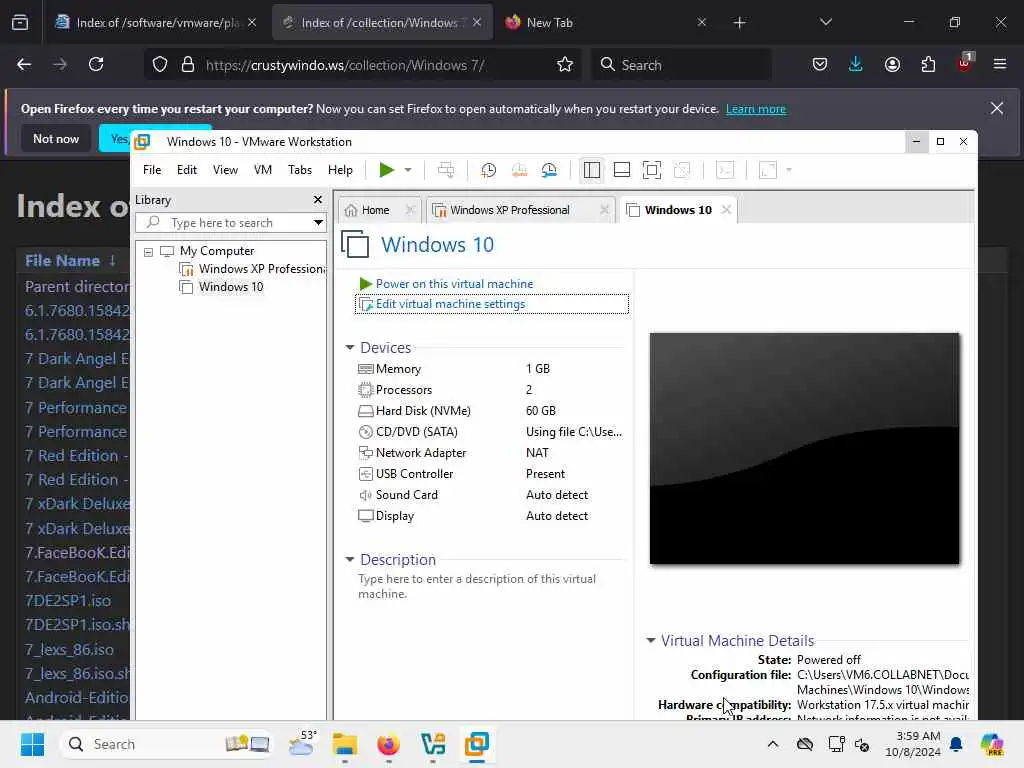
Task: Open the File menu in VMware
Action: pyautogui.click(x=152, y=170)
